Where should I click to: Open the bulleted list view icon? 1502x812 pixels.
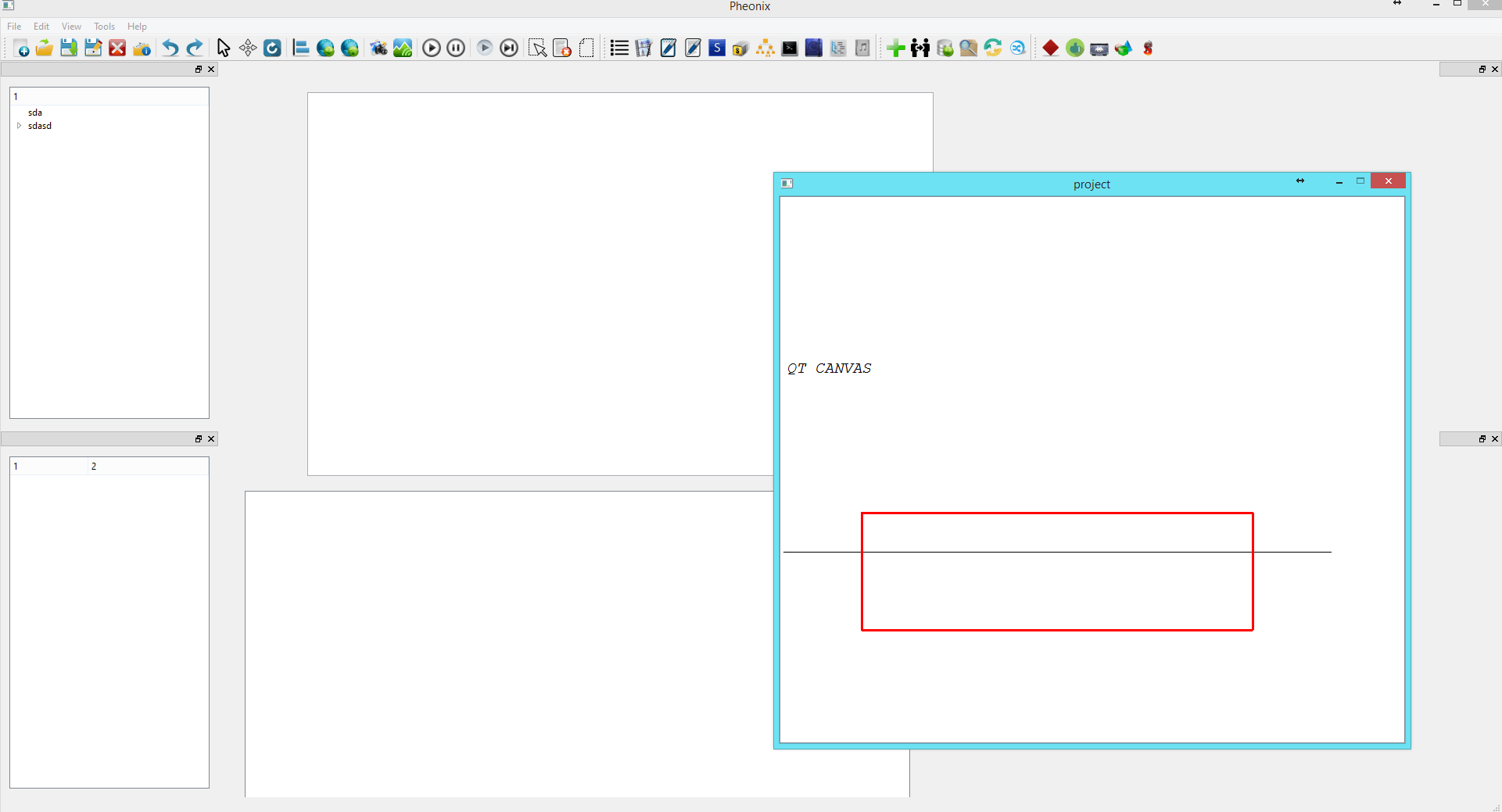[619, 48]
